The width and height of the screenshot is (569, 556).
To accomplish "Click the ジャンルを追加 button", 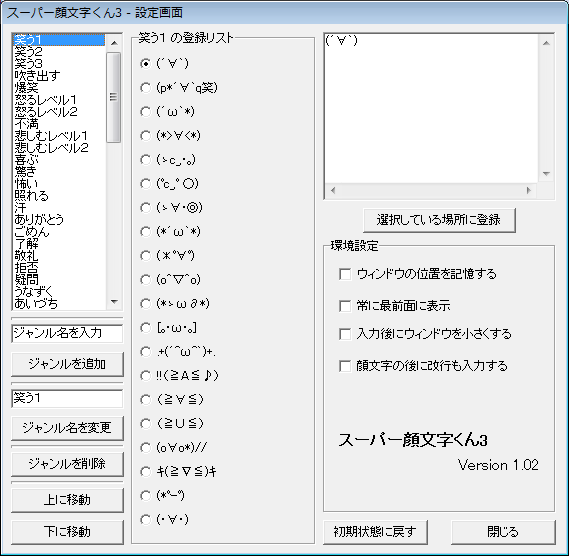I will [x=67, y=364].
